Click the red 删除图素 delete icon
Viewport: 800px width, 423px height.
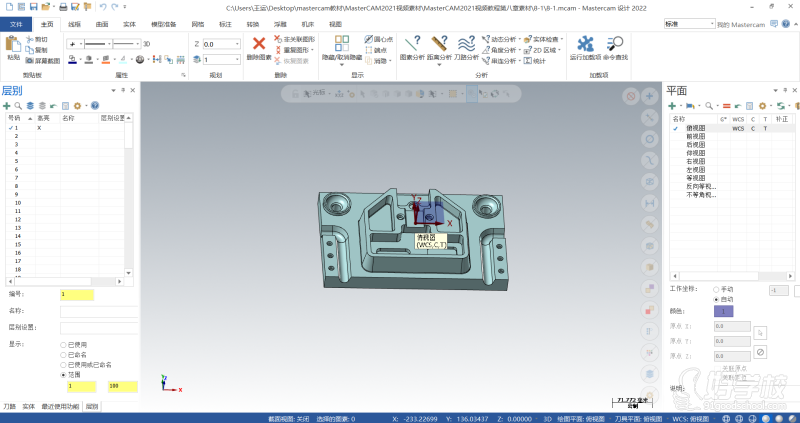pyautogui.click(x=258, y=46)
